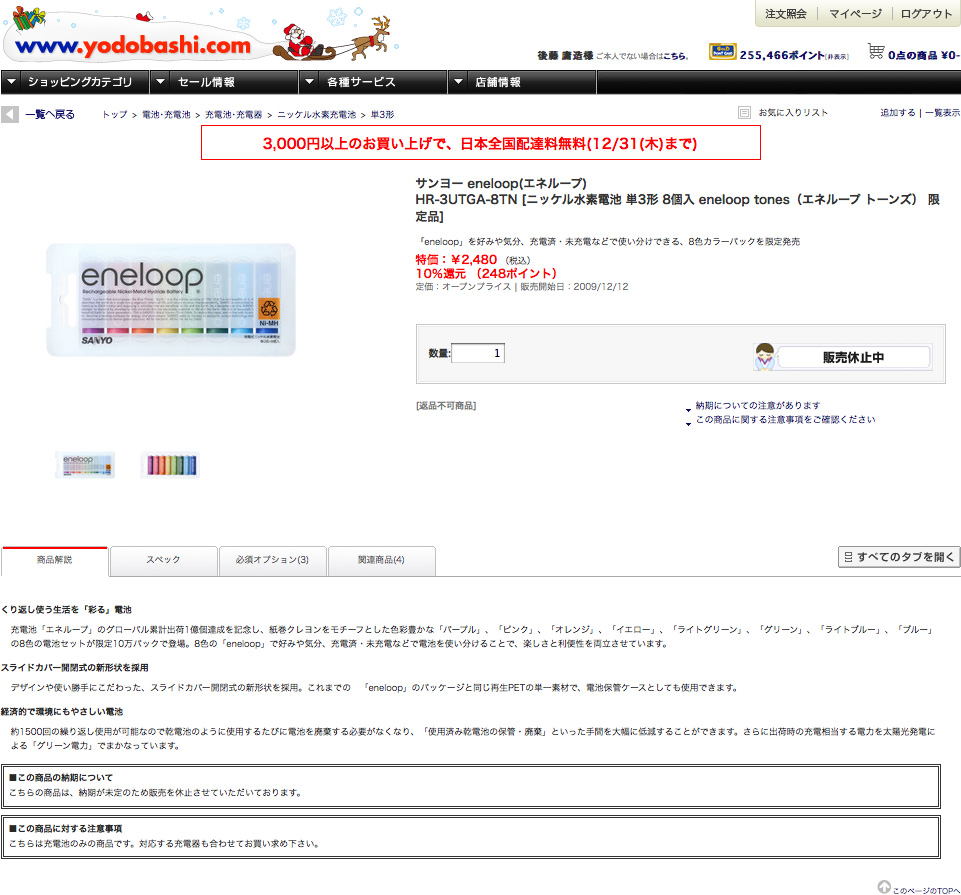Click the heading スライドカバー開閉式の新形状を採用
The width and height of the screenshot is (961, 895).
[75, 668]
